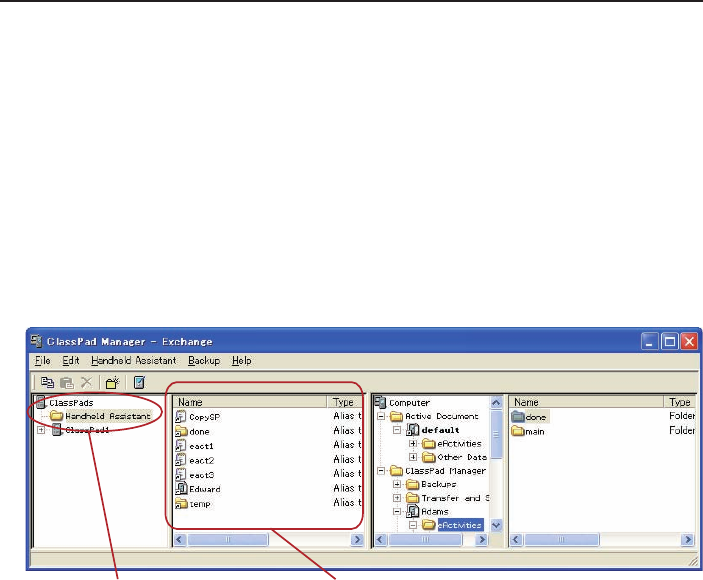
Task: Select the eact3 alias file
Action: 201,475
